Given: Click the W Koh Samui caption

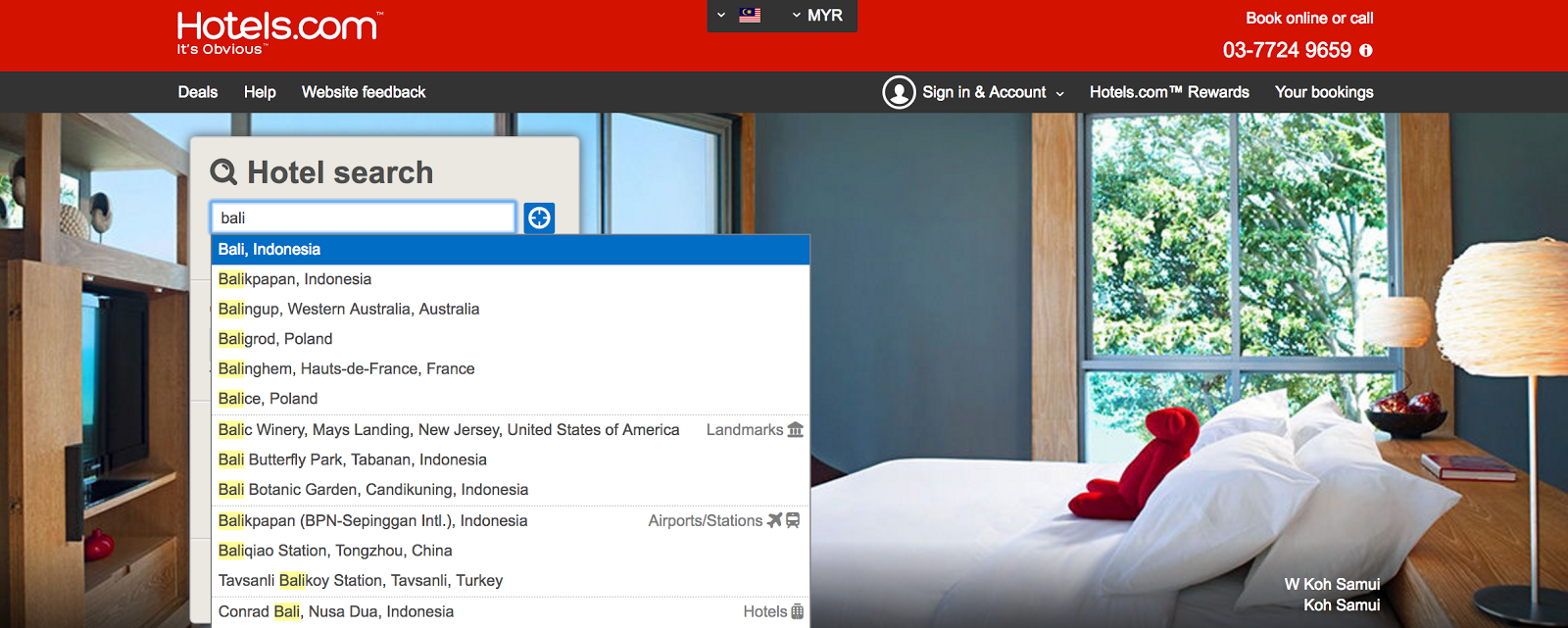Looking at the screenshot, I should 1332,584.
